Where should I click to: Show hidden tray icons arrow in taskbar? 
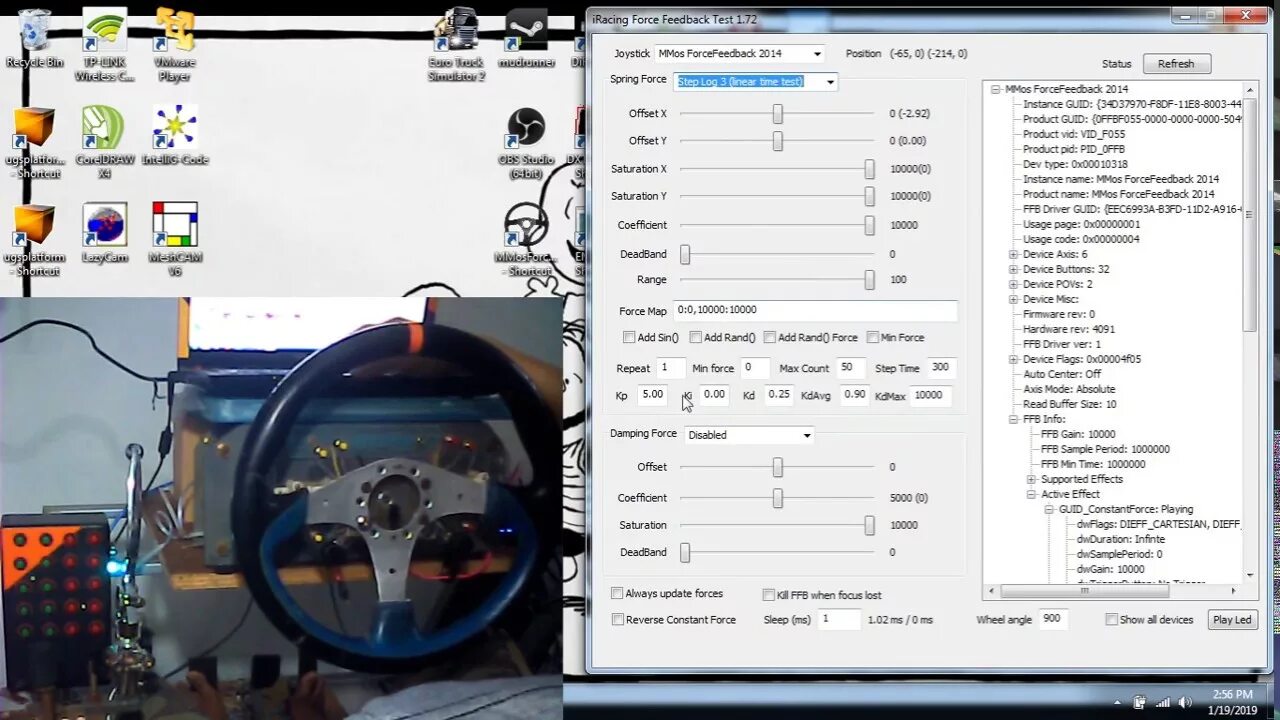coord(1118,702)
